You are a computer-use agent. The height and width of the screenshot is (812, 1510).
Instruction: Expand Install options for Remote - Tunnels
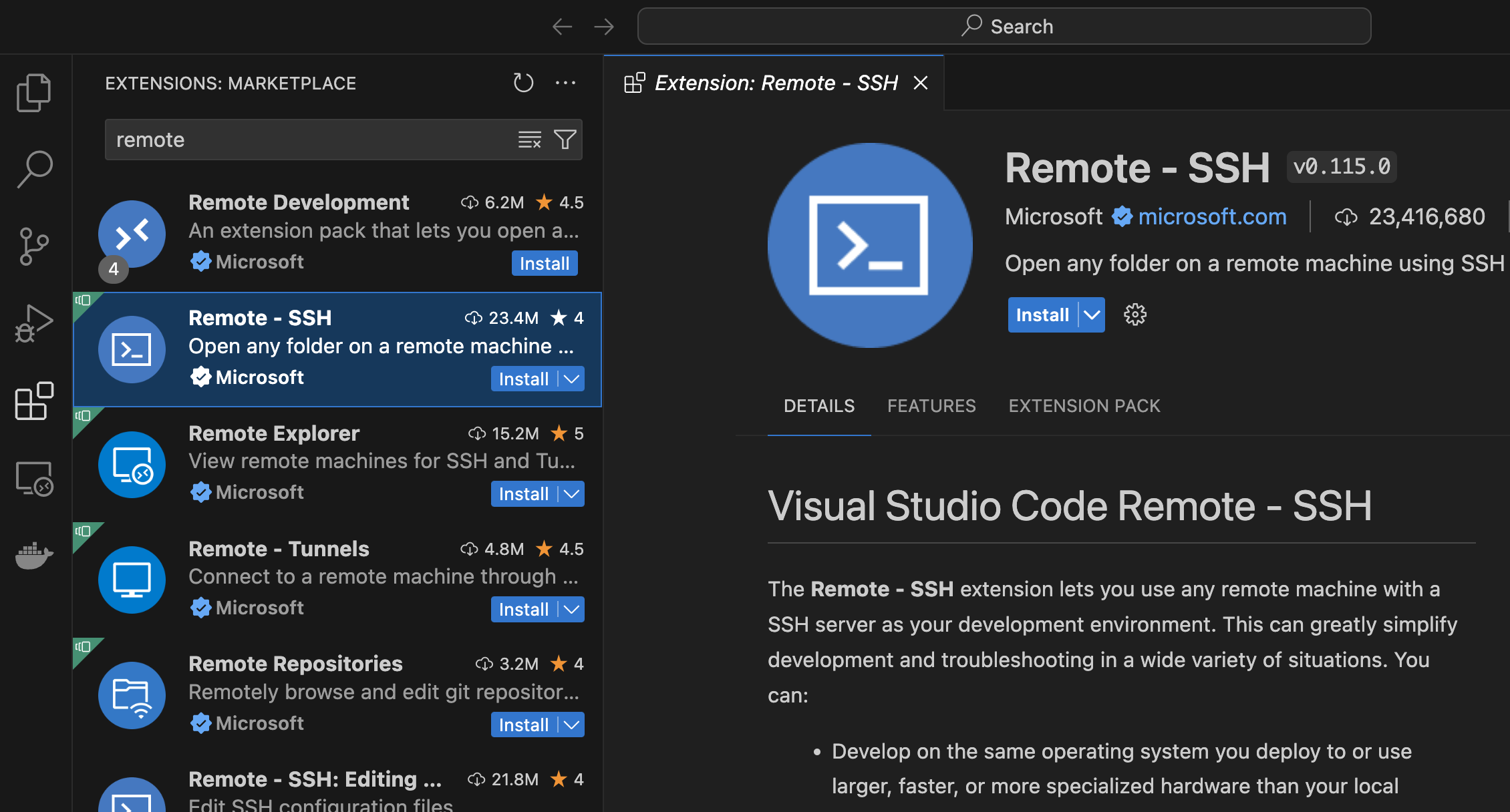coord(571,609)
